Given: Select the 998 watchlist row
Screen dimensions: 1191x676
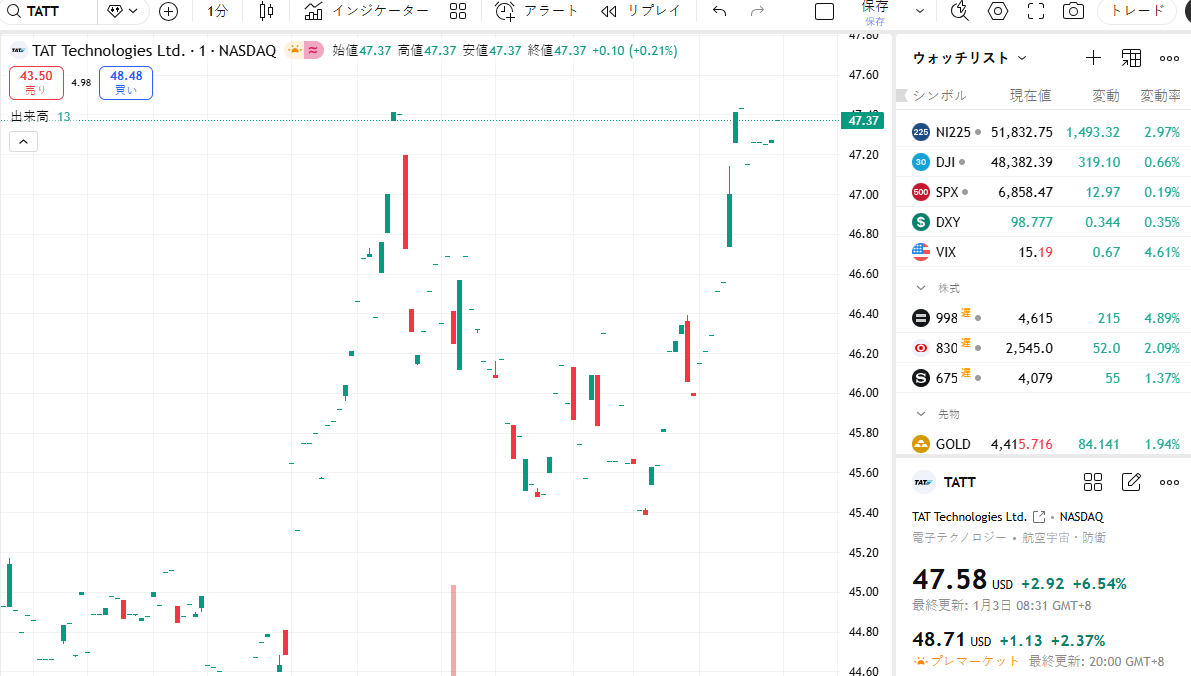Looking at the screenshot, I should pyautogui.click(x=1044, y=318).
